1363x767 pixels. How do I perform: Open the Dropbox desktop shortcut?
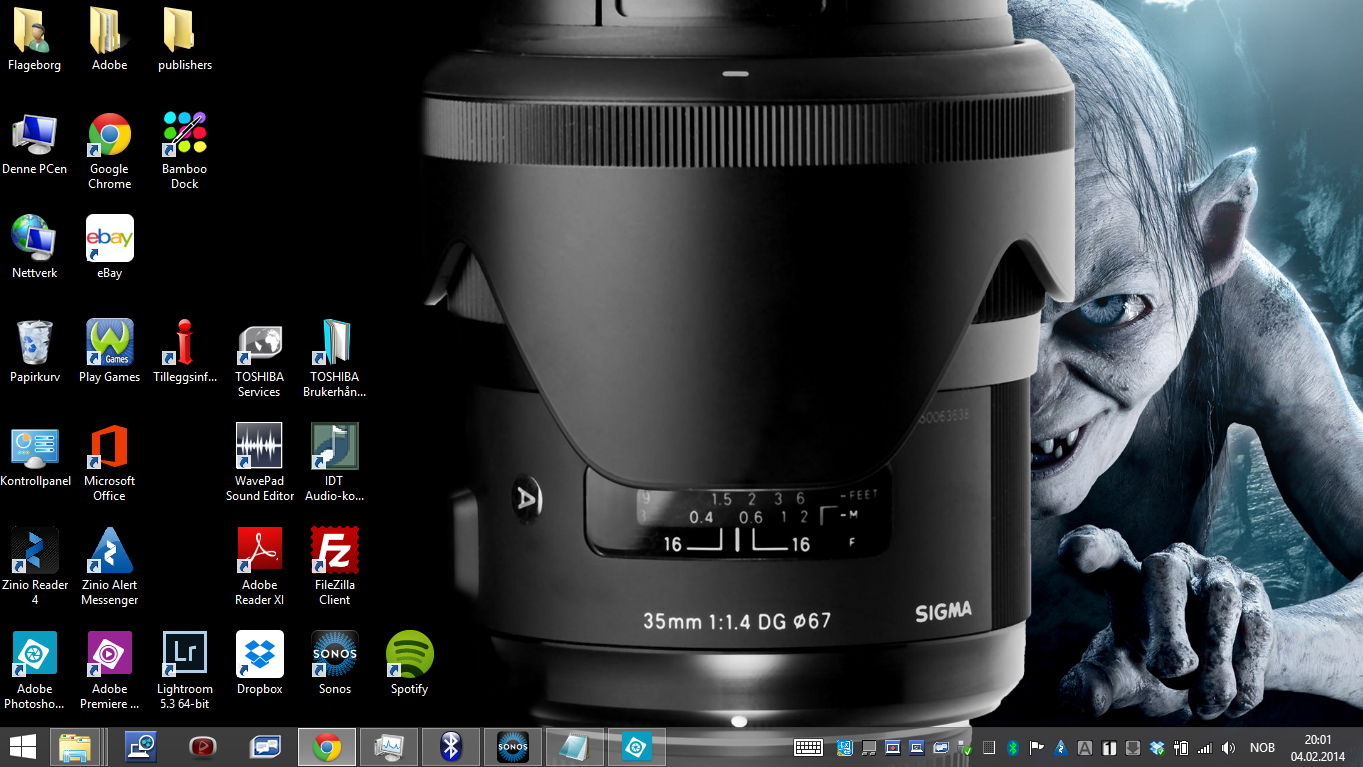pos(259,664)
